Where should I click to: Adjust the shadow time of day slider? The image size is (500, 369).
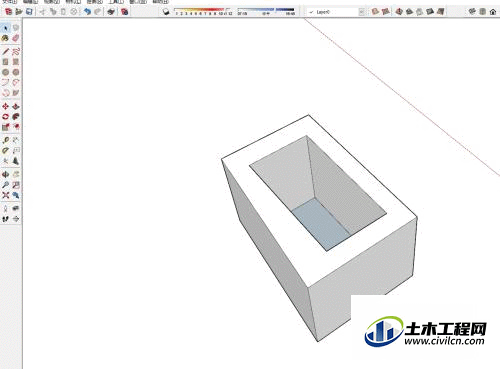click(266, 12)
